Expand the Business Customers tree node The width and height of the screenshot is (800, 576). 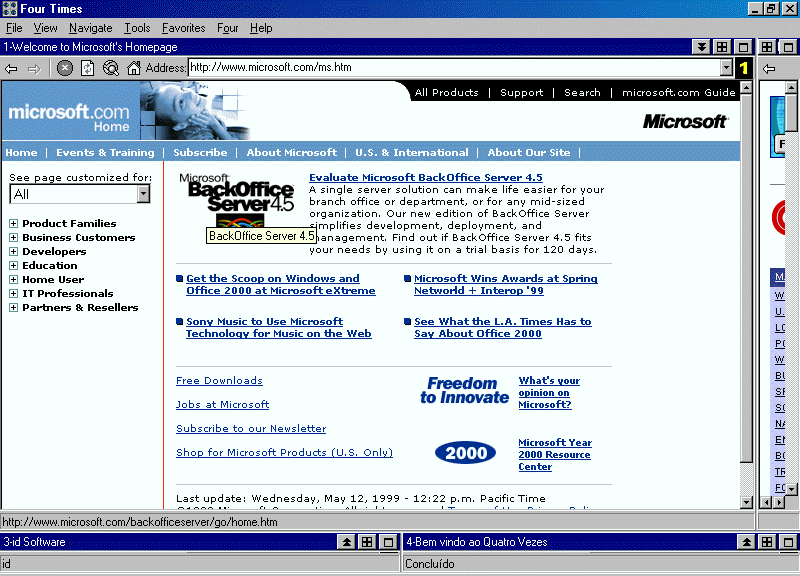pyautogui.click(x=14, y=238)
